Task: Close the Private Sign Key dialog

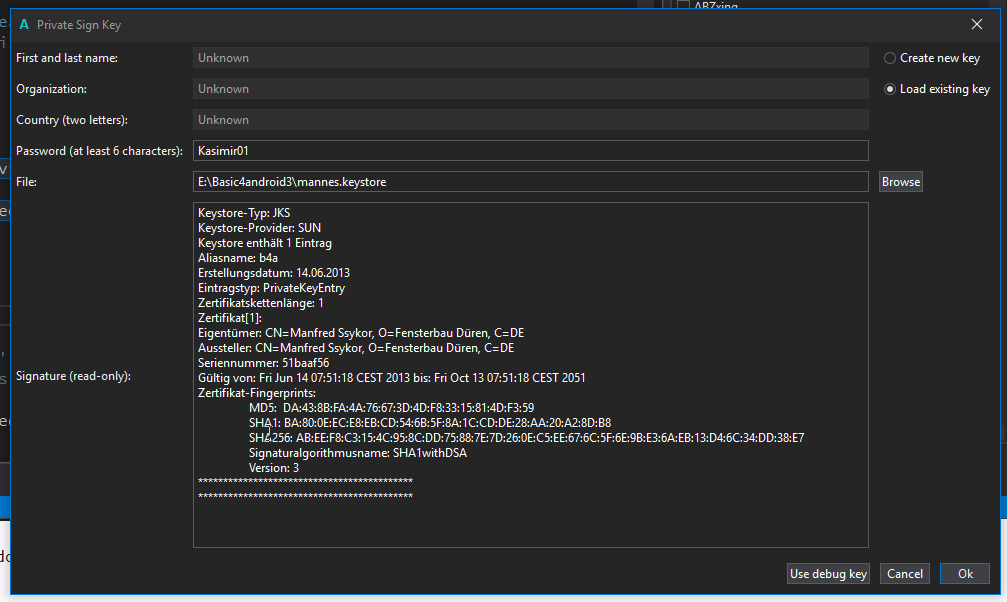Action: click(x=976, y=24)
